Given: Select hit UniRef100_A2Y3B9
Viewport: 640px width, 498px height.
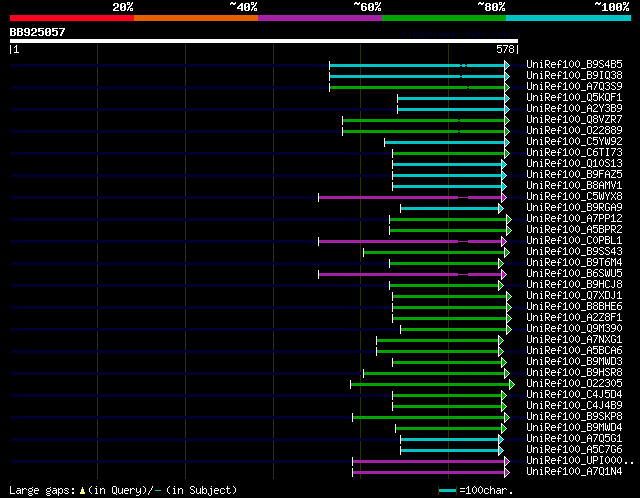Looking at the screenshot, I should coord(574,109).
